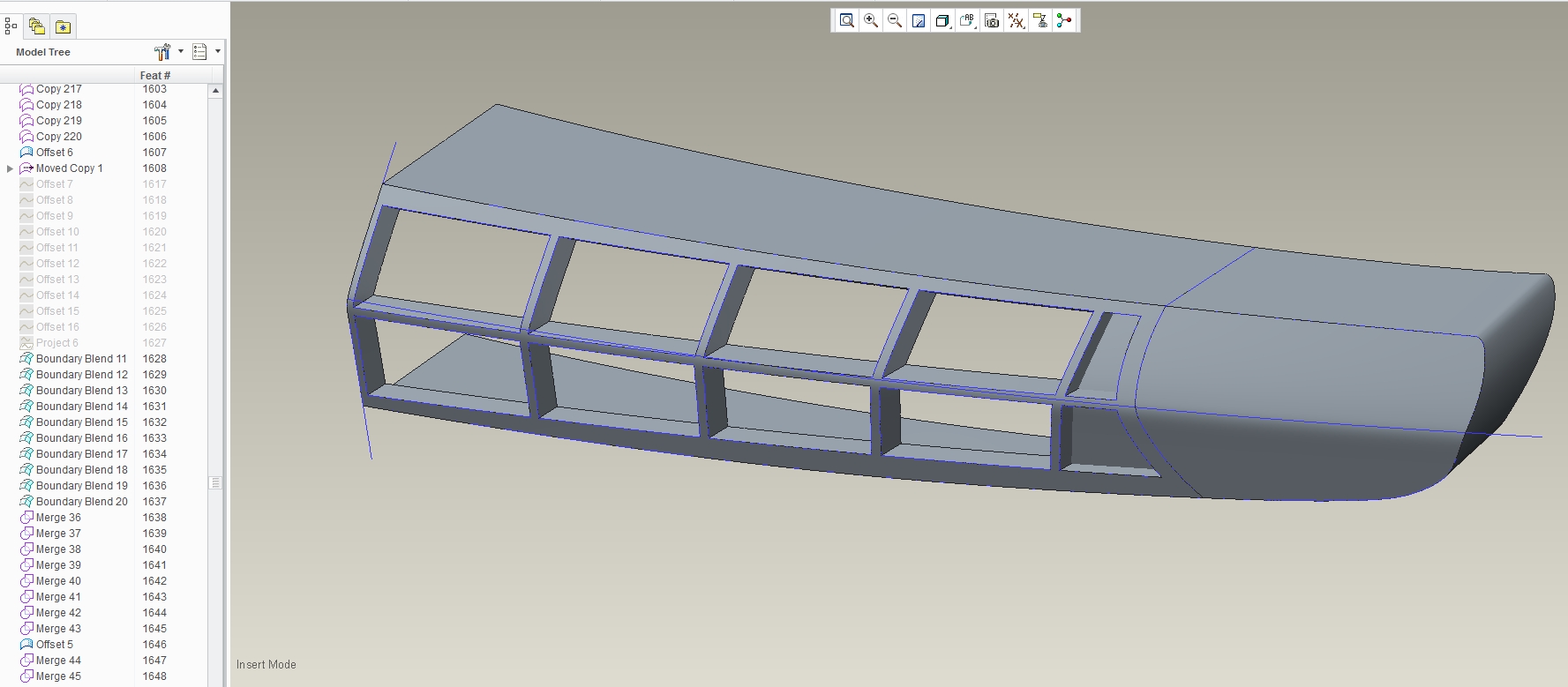Select the Merge 42 feature

[x=58, y=613]
